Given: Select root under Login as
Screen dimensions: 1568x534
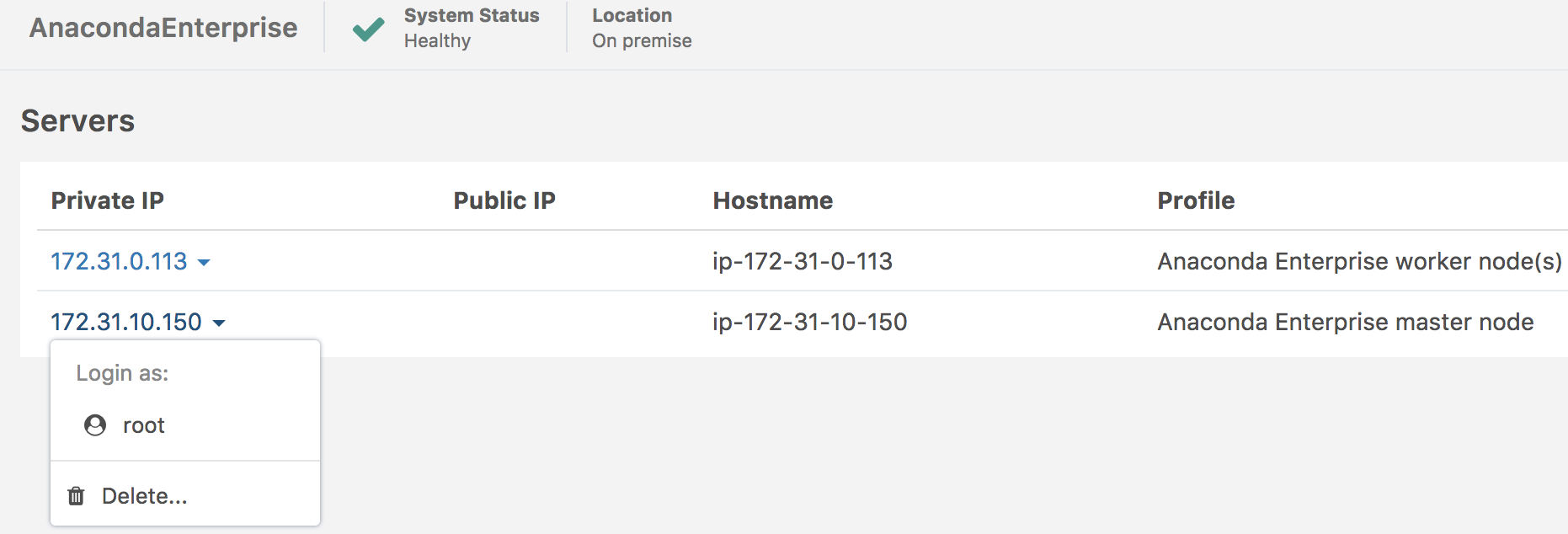Looking at the screenshot, I should [143, 425].
